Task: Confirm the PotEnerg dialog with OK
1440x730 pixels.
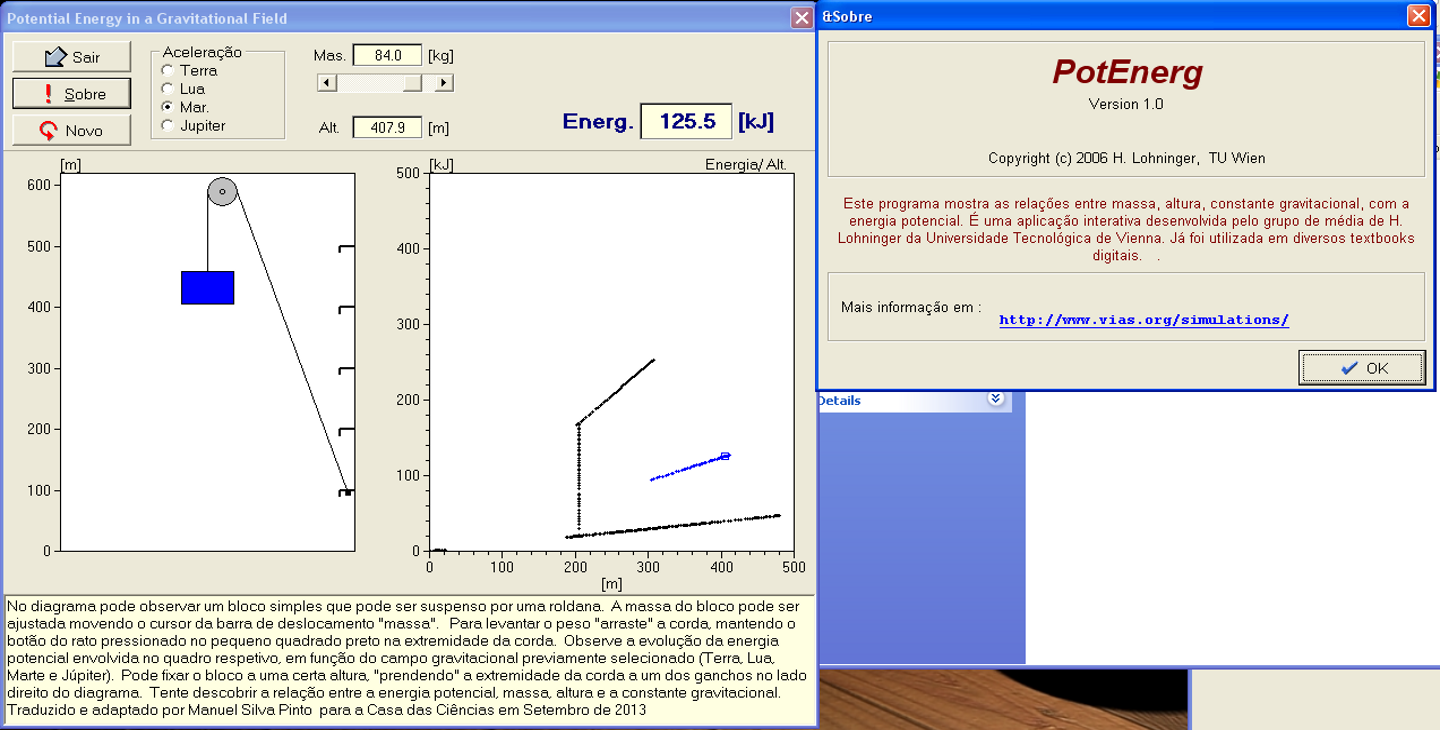Action: click(x=1362, y=368)
